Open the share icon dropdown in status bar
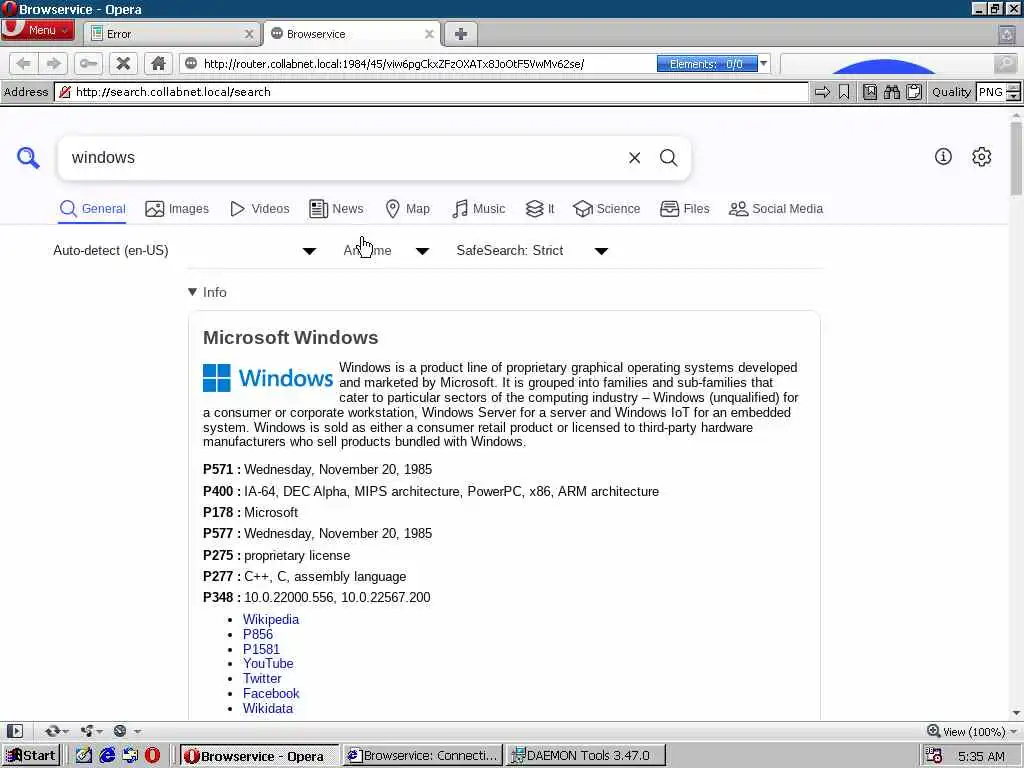The width and height of the screenshot is (1024, 768). [x=91, y=731]
